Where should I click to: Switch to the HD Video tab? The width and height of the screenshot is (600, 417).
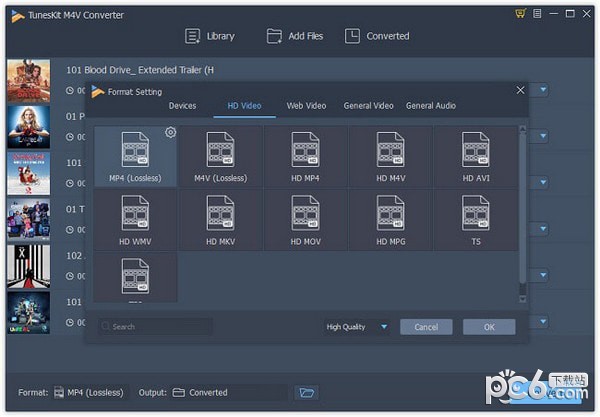coord(245,106)
